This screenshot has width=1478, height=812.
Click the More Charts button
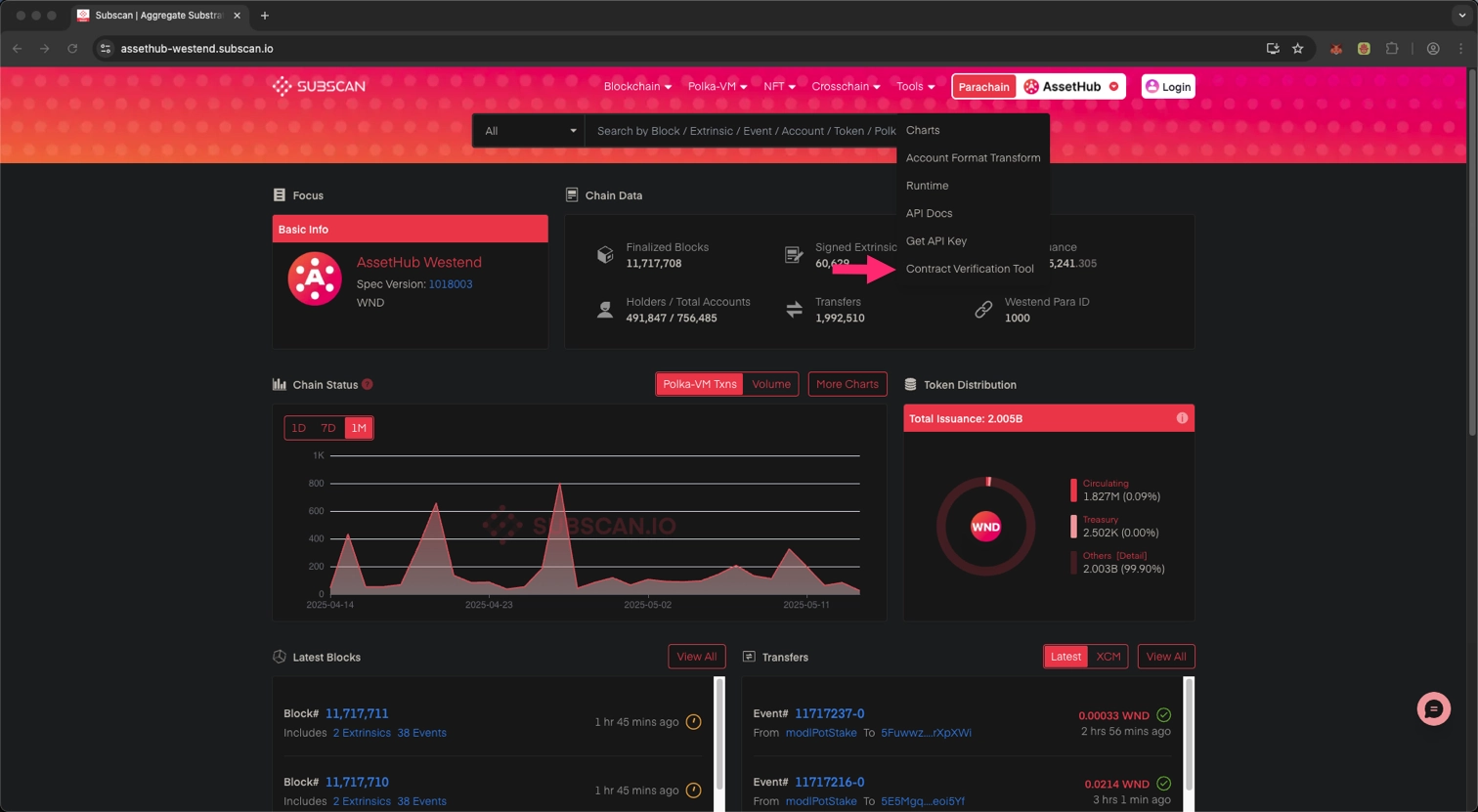(x=848, y=384)
